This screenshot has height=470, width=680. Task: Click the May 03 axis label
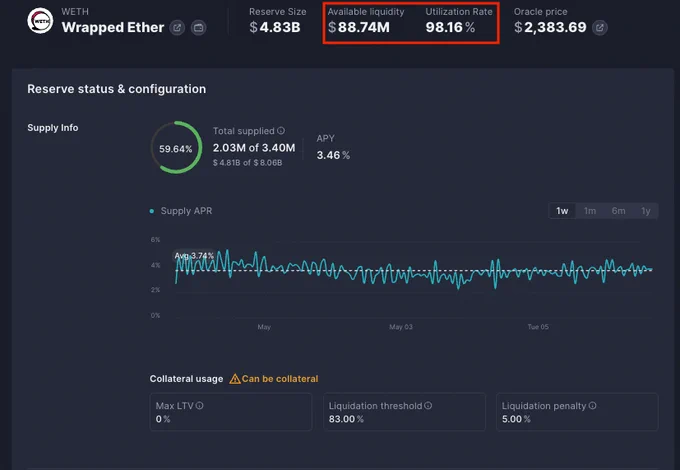click(401, 327)
